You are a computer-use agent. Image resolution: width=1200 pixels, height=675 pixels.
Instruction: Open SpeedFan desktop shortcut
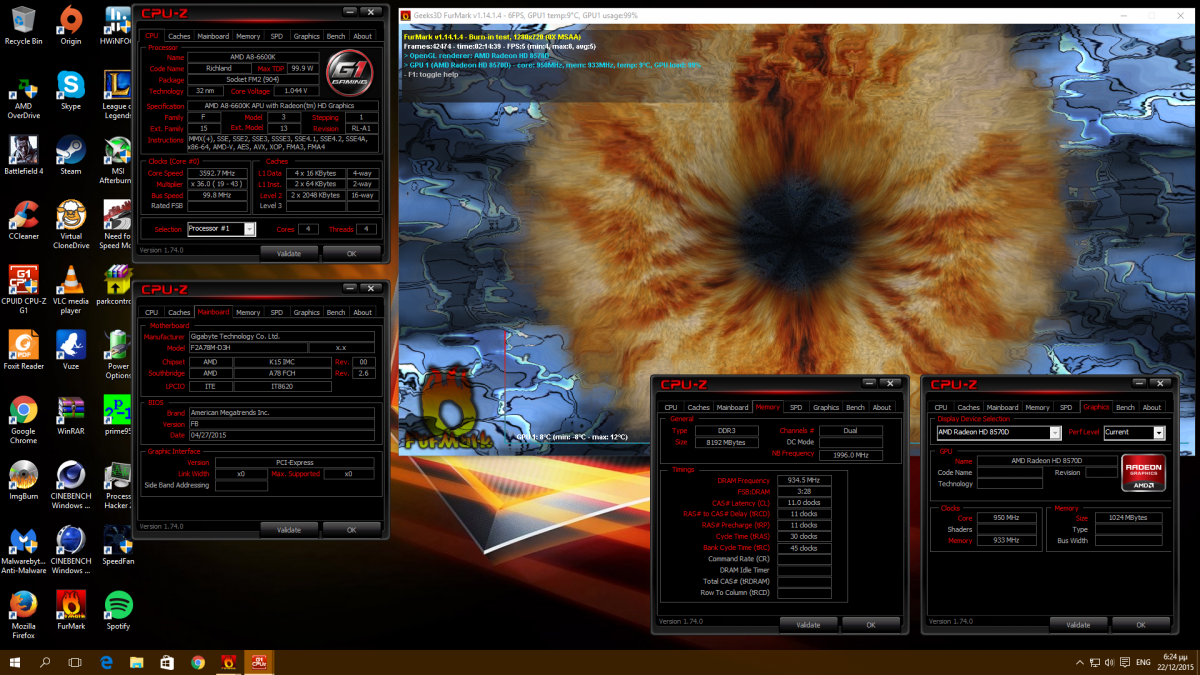tap(117, 545)
